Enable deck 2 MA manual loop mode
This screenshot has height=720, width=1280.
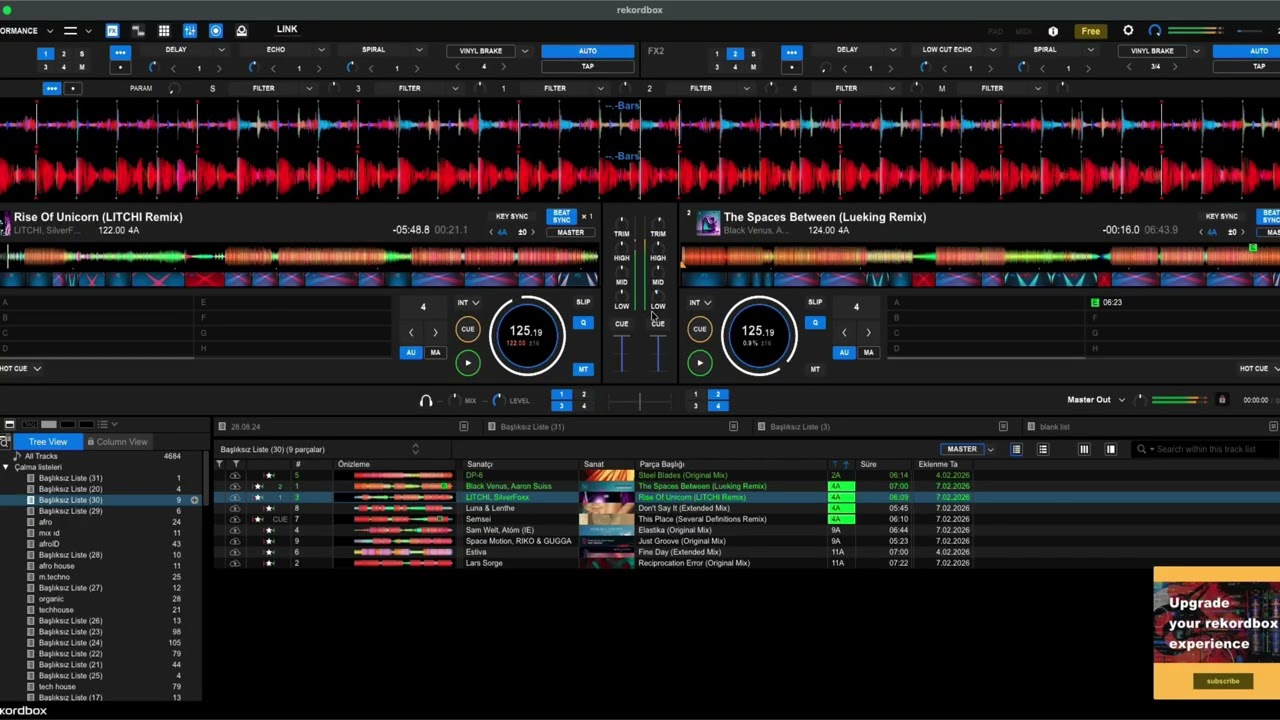coord(868,352)
